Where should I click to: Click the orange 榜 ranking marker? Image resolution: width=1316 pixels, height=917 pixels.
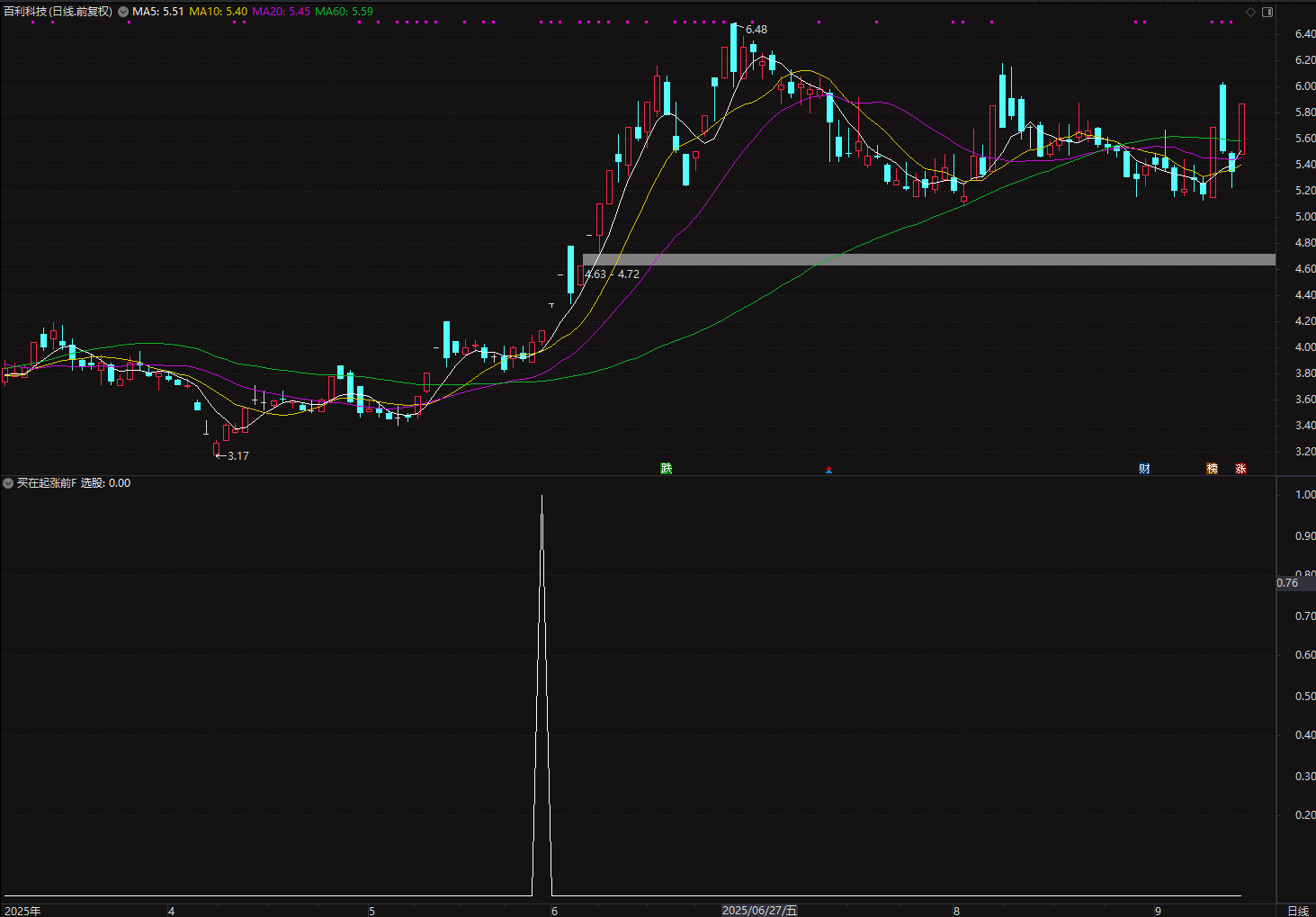[1213, 468]
